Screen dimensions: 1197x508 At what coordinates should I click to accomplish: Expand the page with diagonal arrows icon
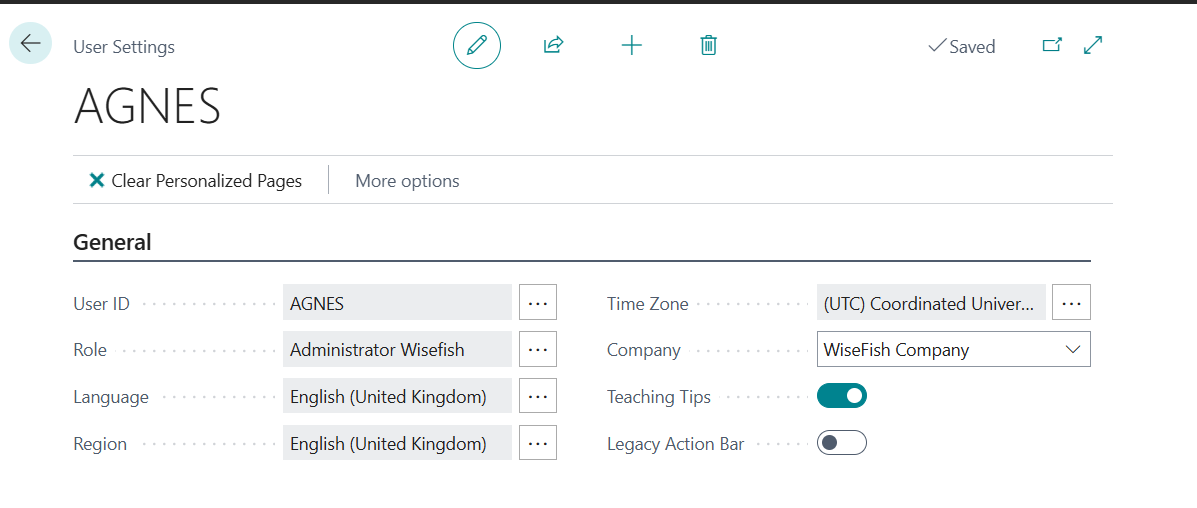coord(1093,45)
